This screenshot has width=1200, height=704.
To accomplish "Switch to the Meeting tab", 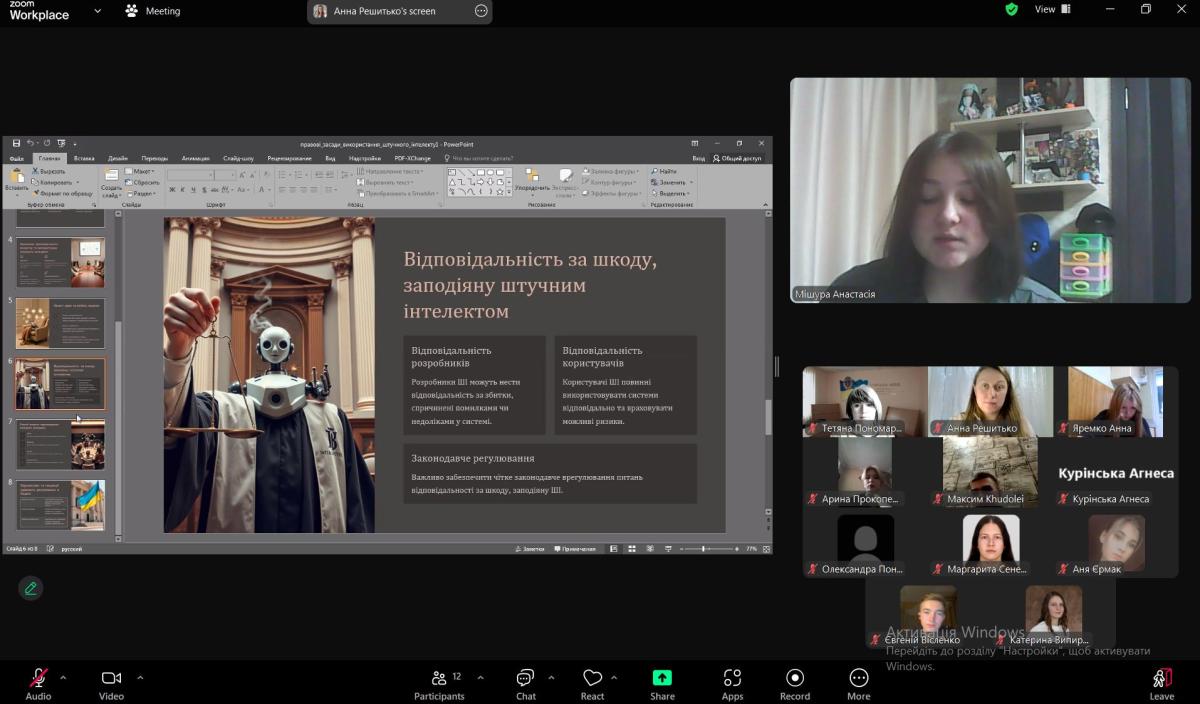I will pyautogui.click(x=153, y=11).
